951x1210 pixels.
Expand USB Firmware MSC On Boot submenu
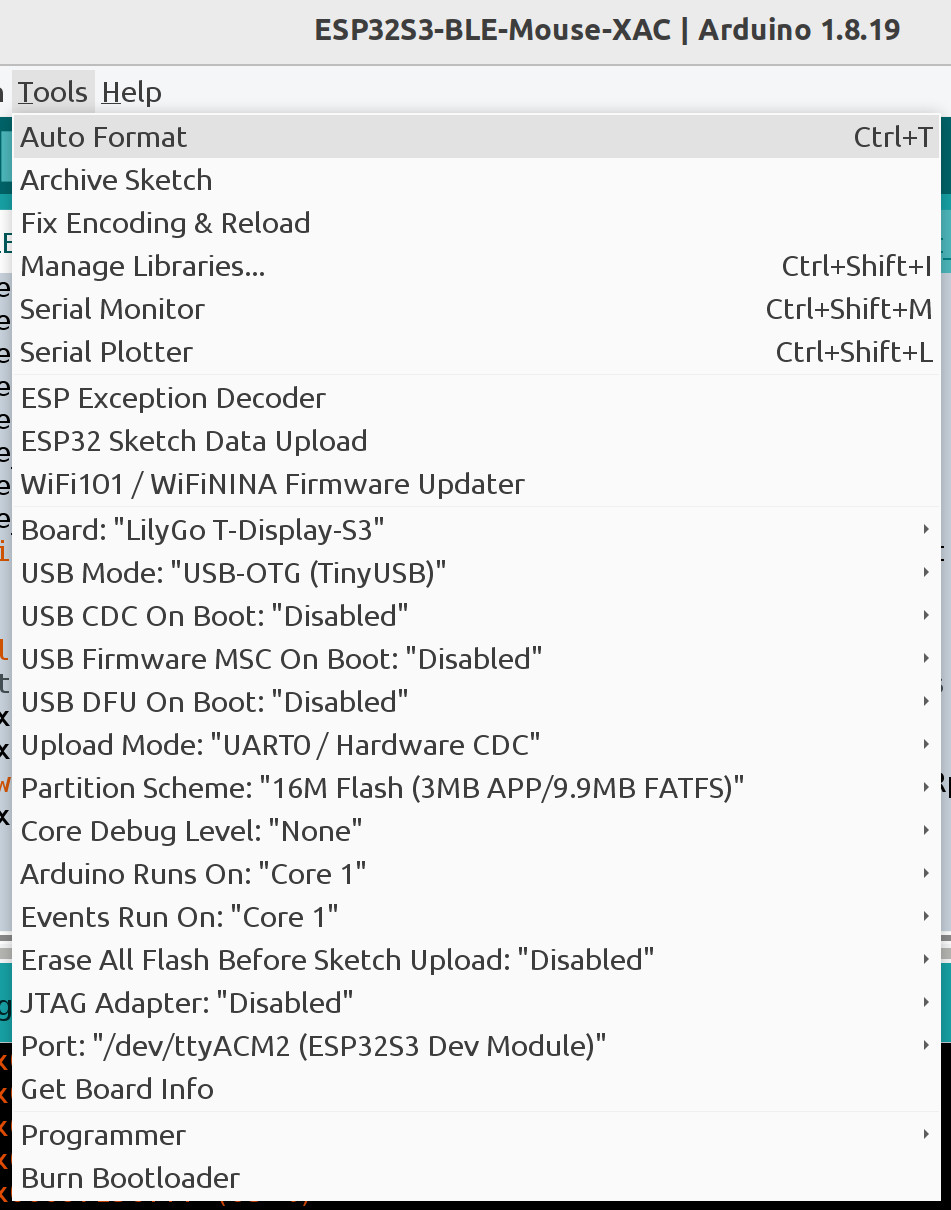476,659
